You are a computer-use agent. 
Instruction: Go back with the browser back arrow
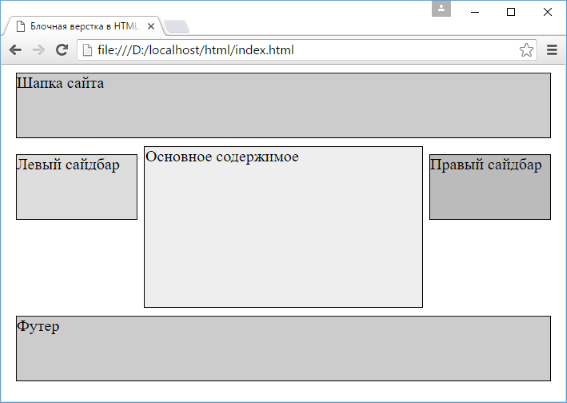[x=15, y=50]
